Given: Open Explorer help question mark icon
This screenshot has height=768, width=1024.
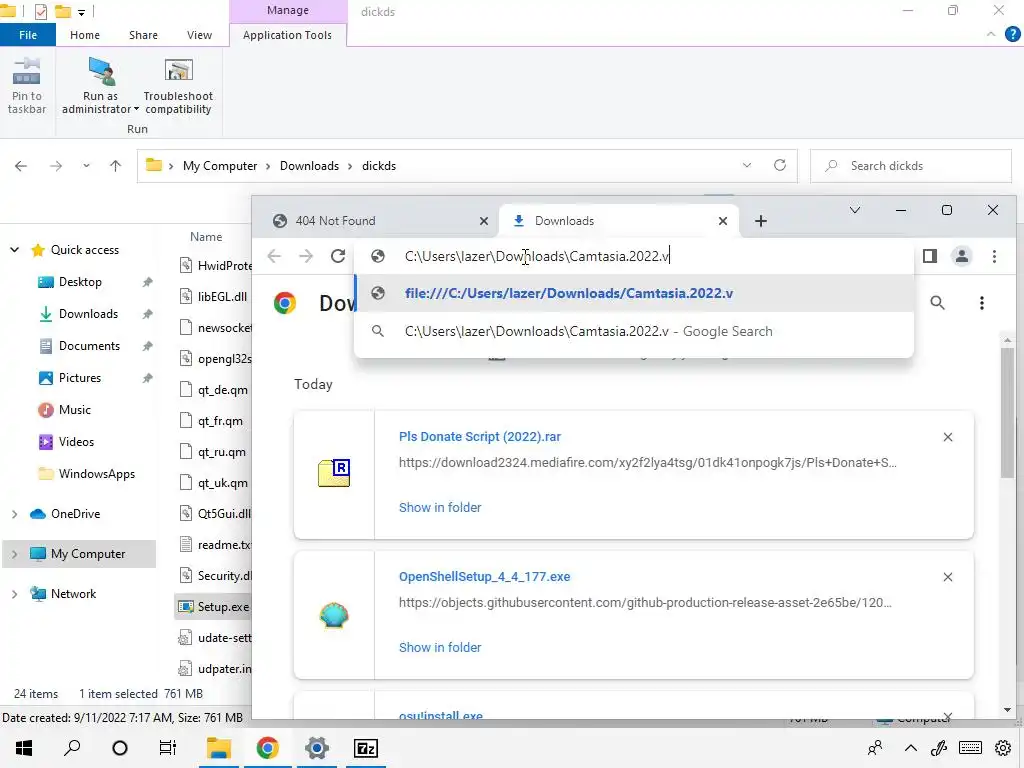Looking at the screenshot, I should click(1012, 35).
